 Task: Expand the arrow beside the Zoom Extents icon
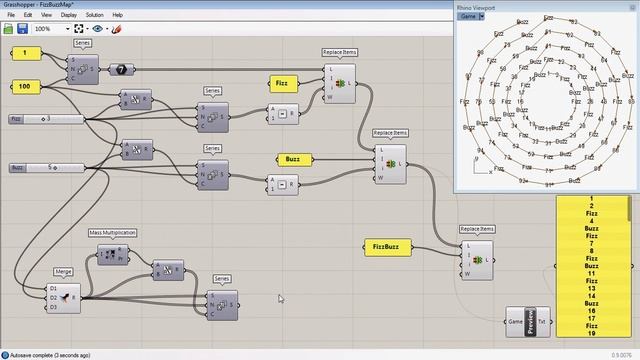87,29
